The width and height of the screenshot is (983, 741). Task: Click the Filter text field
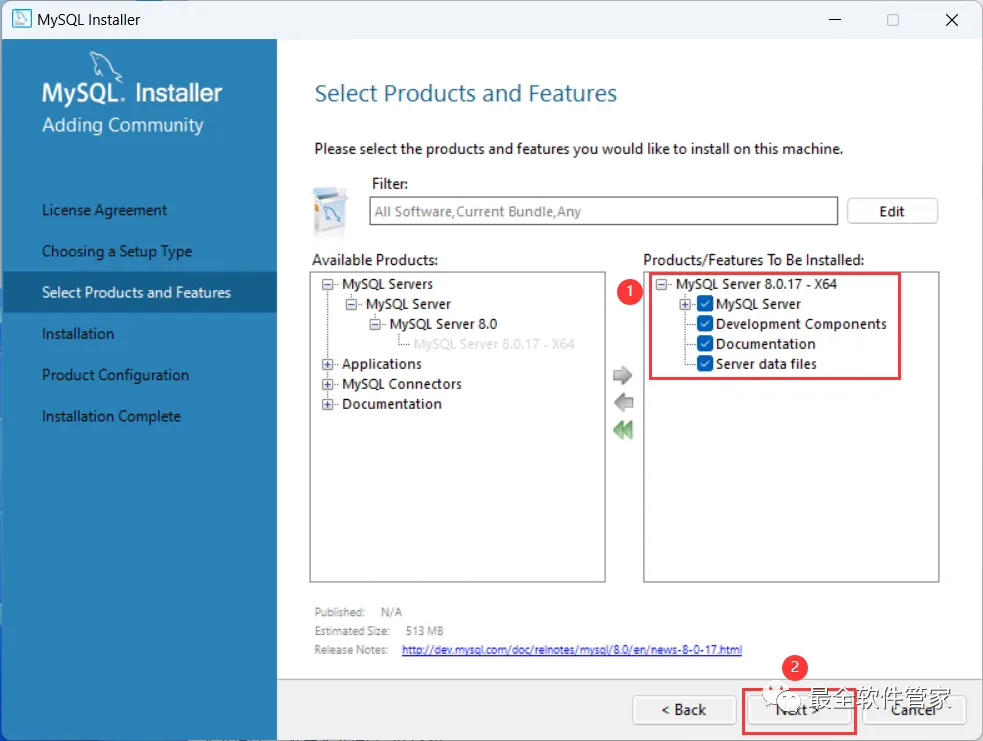(x=603, y=211)
